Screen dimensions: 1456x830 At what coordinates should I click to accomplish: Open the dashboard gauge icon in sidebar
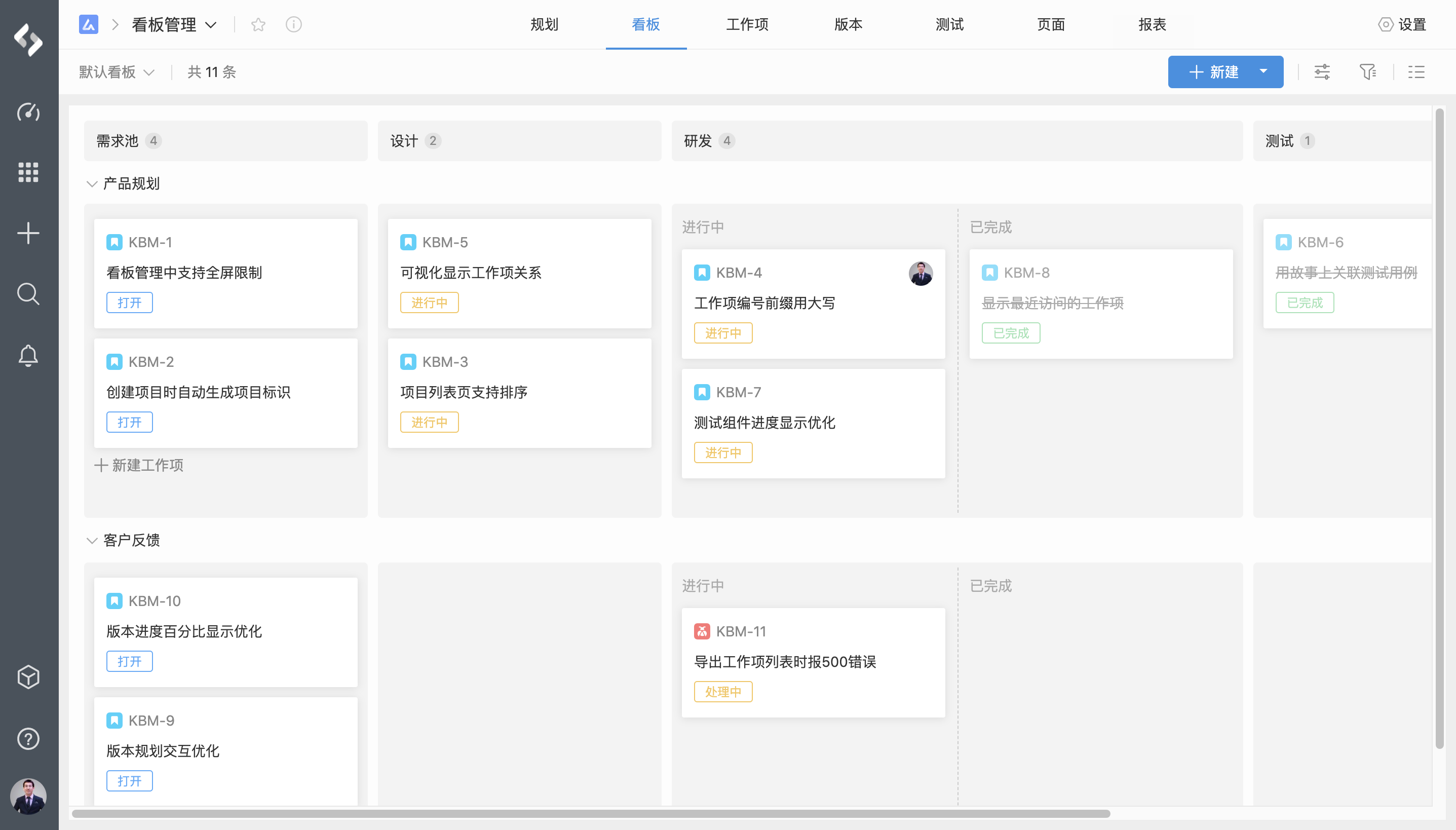click(28, 111)
